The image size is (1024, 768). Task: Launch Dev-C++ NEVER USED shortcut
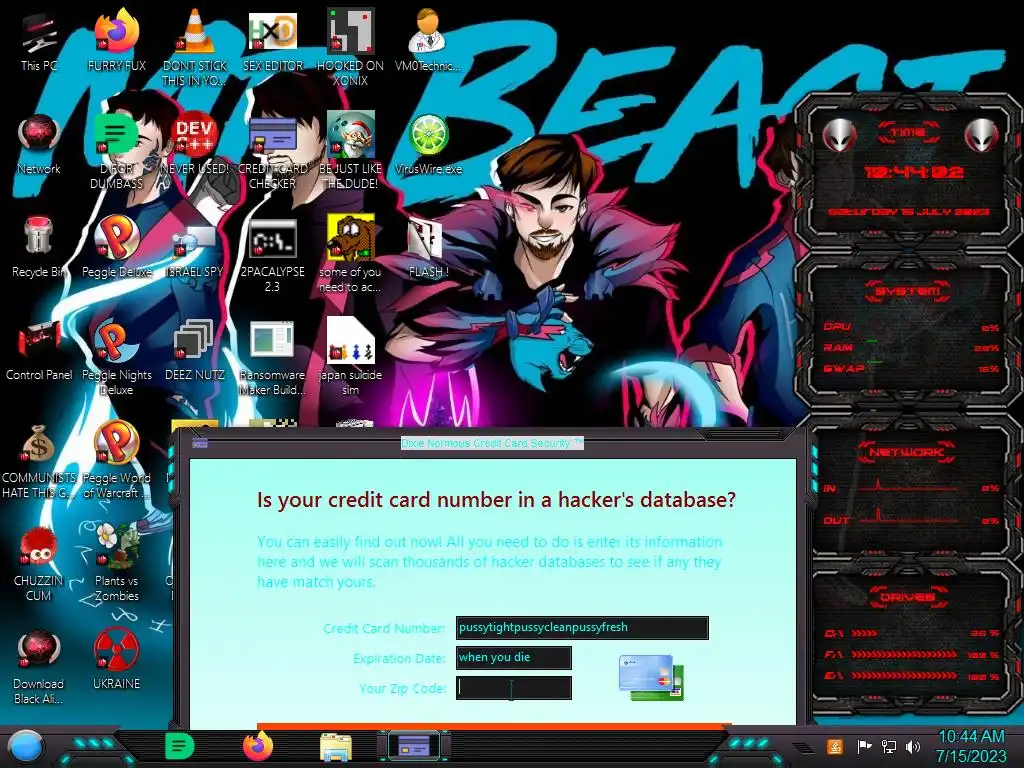click(195, 145)
